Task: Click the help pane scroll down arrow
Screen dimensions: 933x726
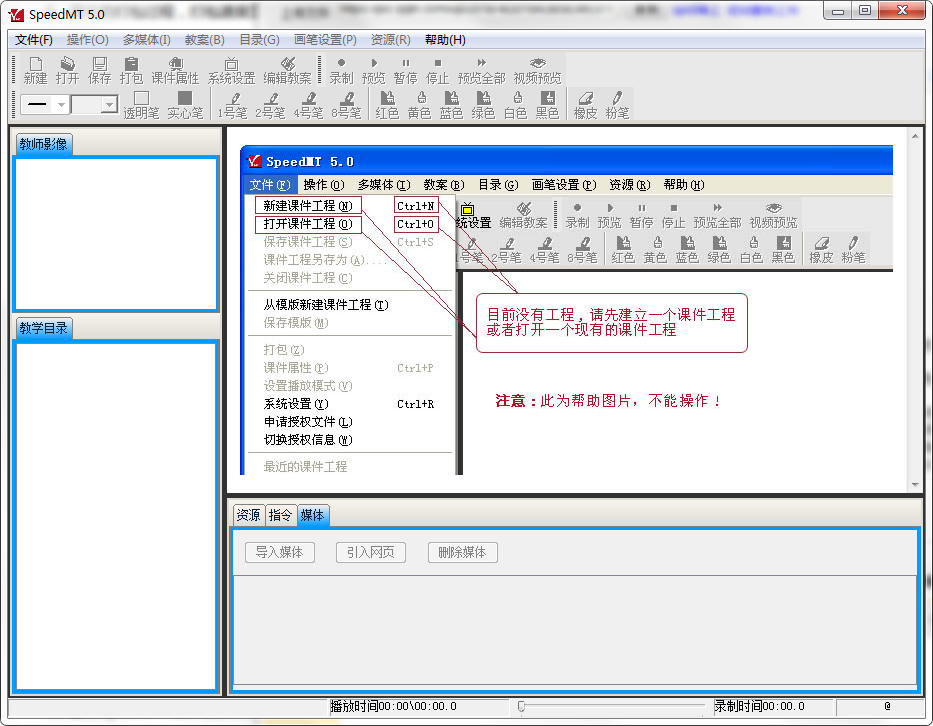Action: coord(915,485)
